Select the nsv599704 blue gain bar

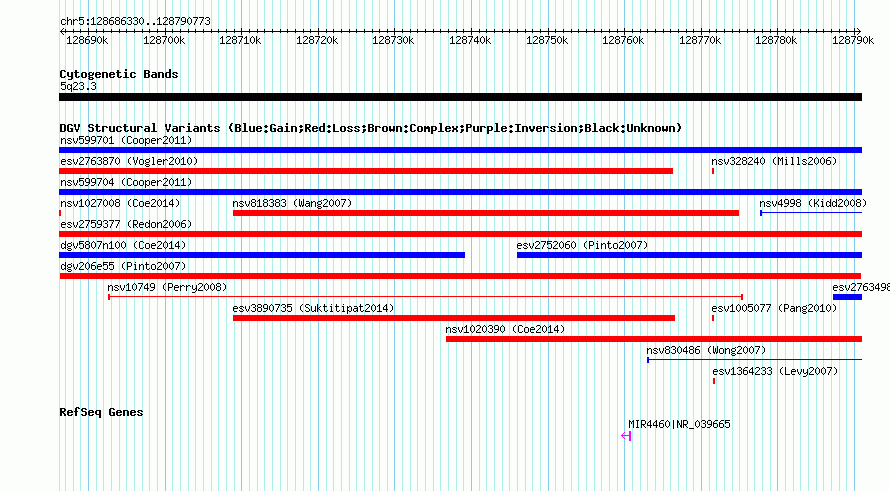(460, 192)
